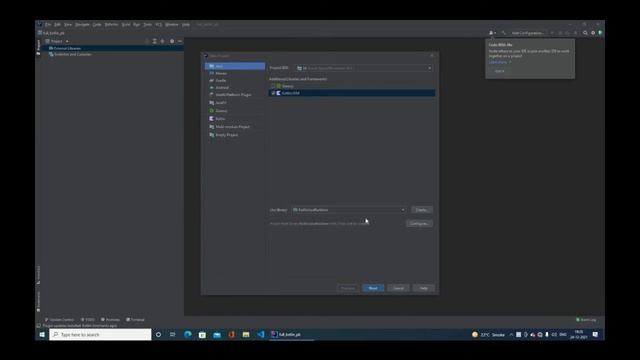The image size is (640, 360).
Task: Click the IntelliJ IDEA taskbar item
Action: pos(291,335)
